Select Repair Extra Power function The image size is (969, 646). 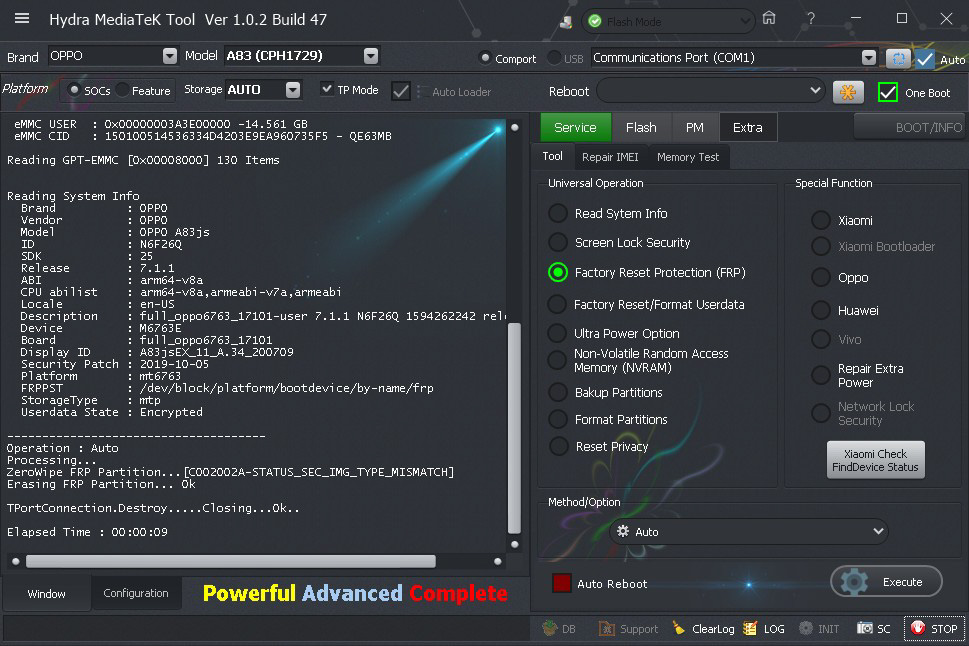(x=821, y=375)
